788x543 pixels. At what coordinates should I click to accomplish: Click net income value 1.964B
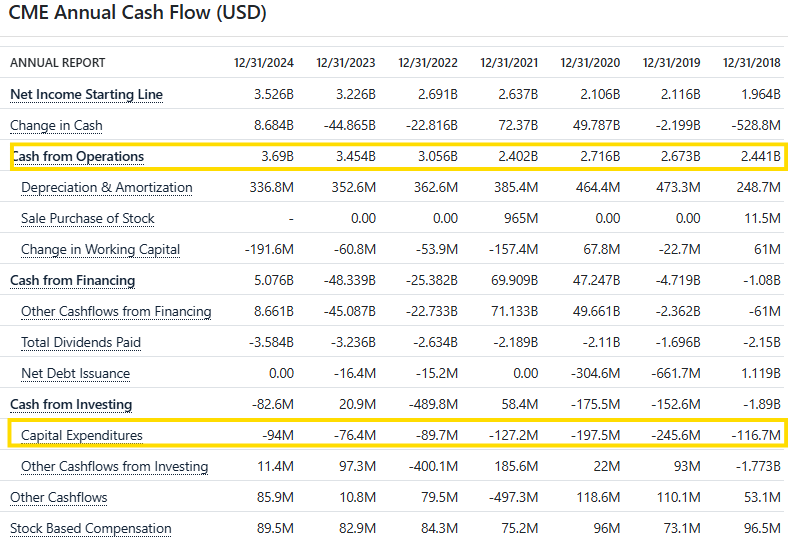[761, 95]
